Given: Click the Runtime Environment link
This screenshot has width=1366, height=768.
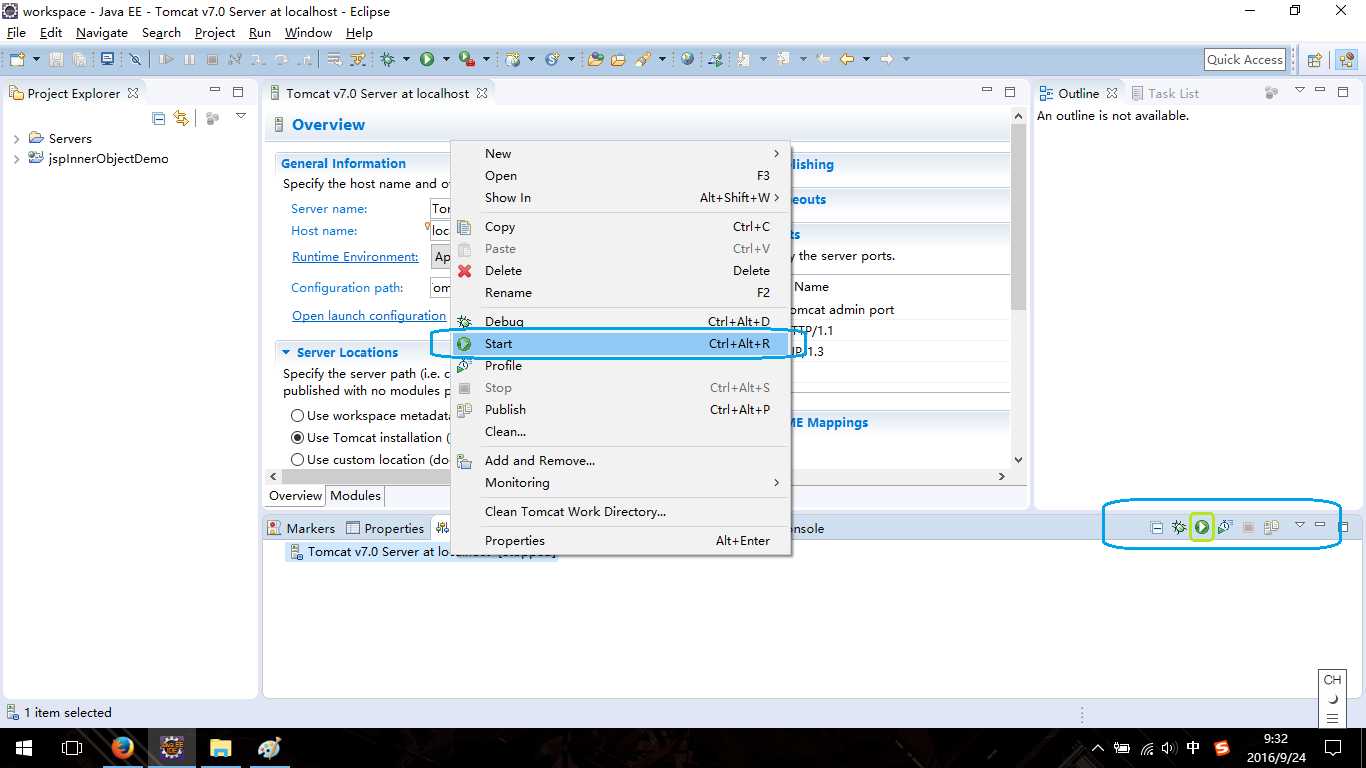Looking at the screenshot, I should [x=355, y=257].
